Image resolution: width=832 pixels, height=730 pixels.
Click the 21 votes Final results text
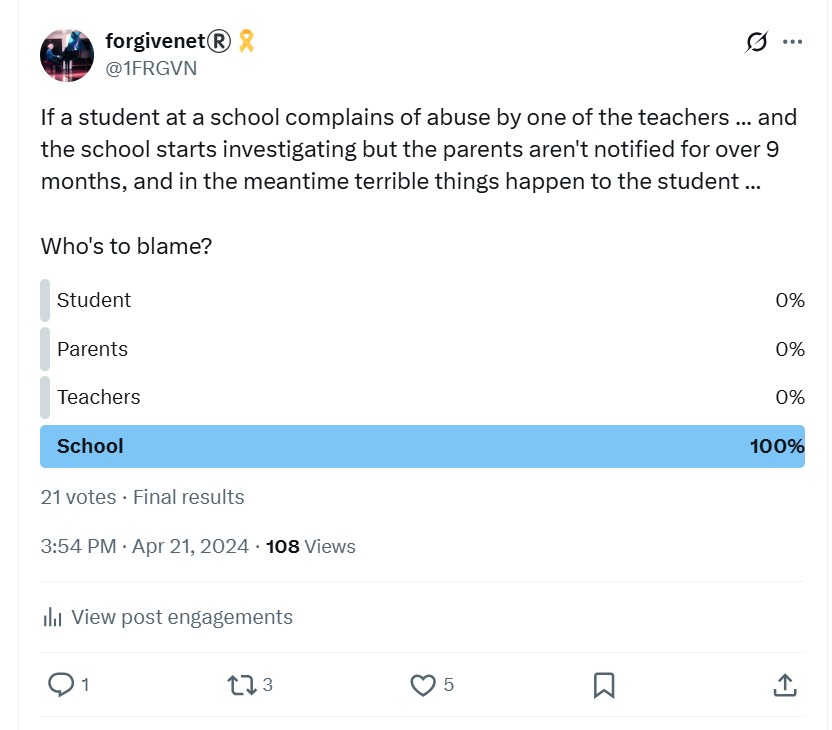pos(142,497)
